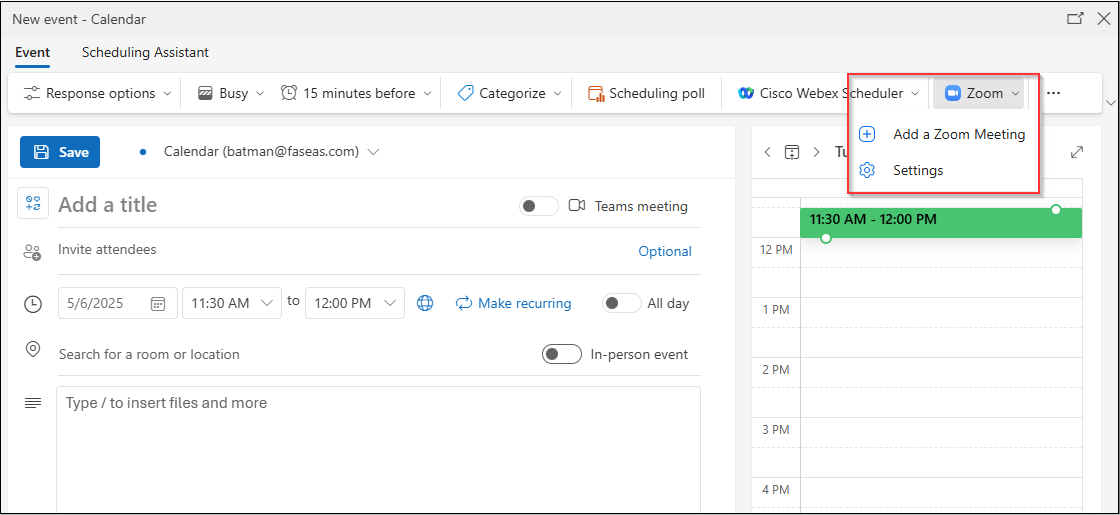The image size is (1120, 515).
Task: Expand the ribbon with the chevron at far right
Action: click(1110, 102)
